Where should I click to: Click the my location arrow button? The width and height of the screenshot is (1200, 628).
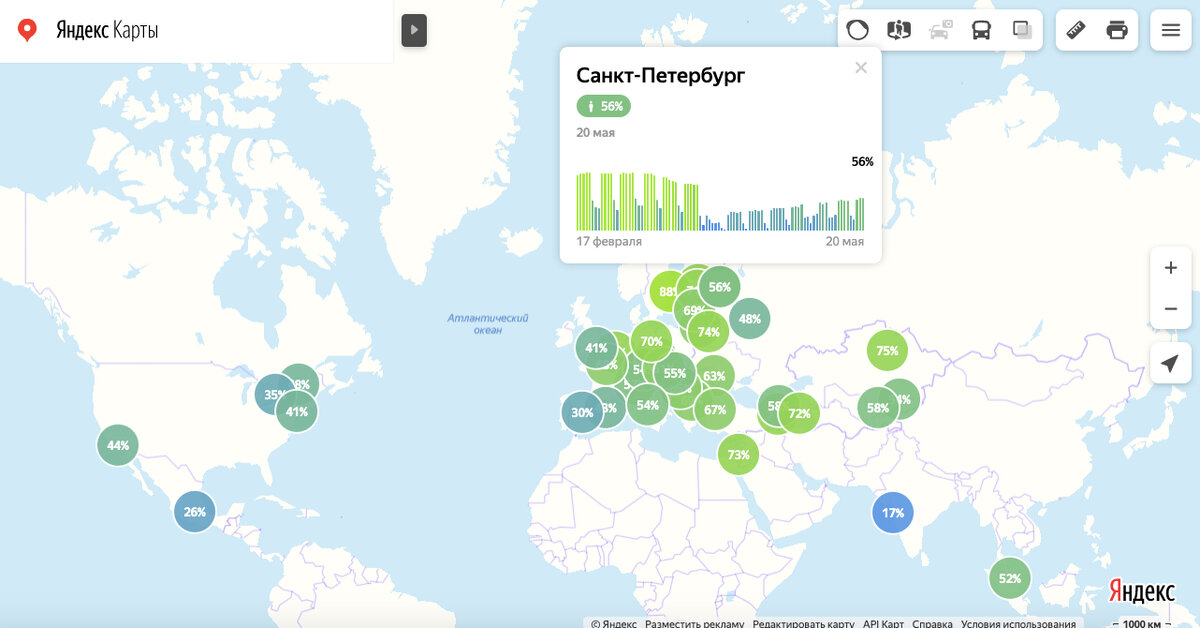pos(1171,363)
